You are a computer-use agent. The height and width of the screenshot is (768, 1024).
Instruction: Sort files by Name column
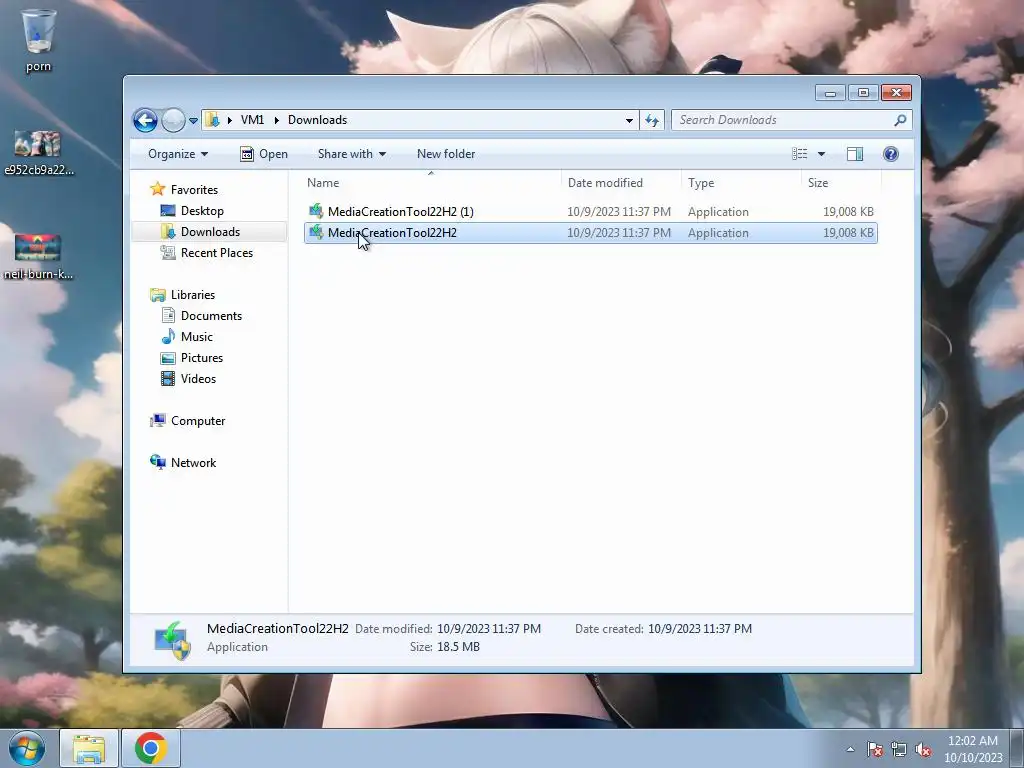point(431,183)
